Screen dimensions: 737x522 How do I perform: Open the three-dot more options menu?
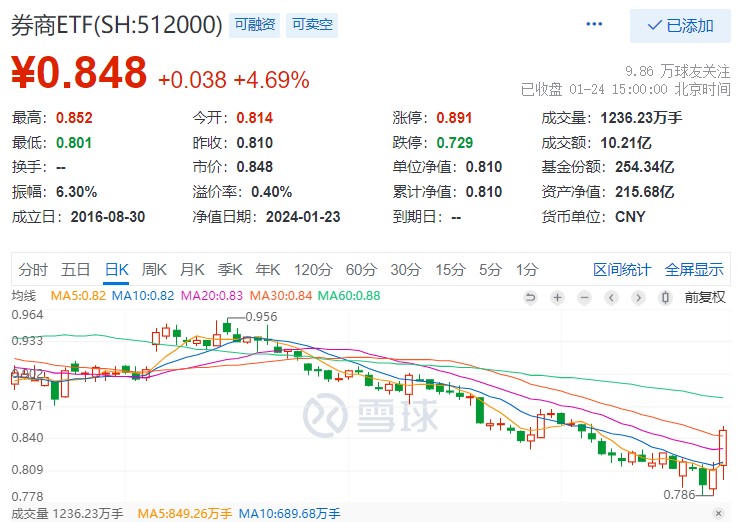coord(594,24)
